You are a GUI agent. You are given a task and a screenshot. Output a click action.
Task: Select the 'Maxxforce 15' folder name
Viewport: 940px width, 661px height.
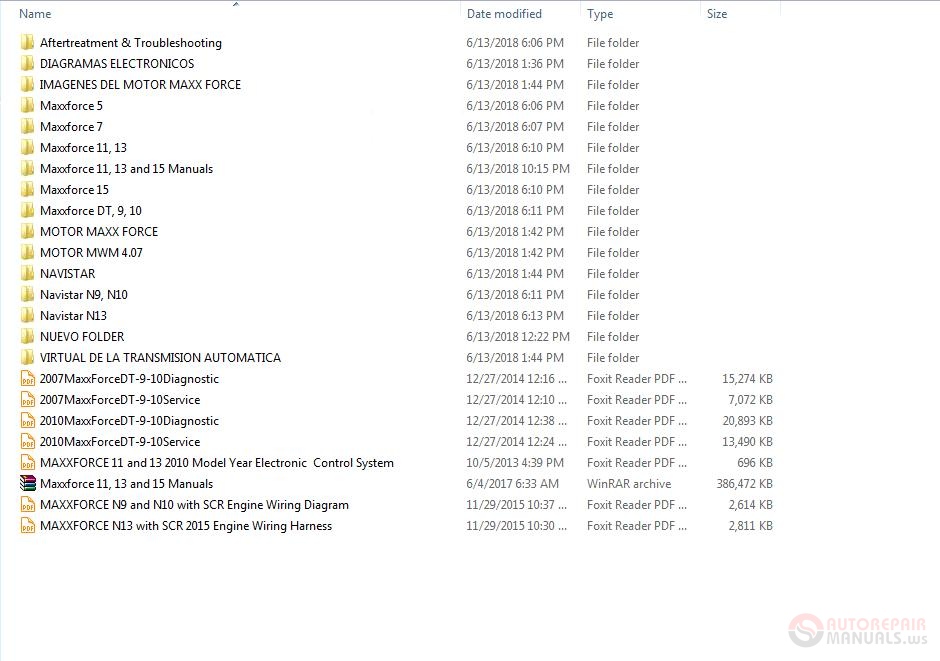click(x=74, y=189)
